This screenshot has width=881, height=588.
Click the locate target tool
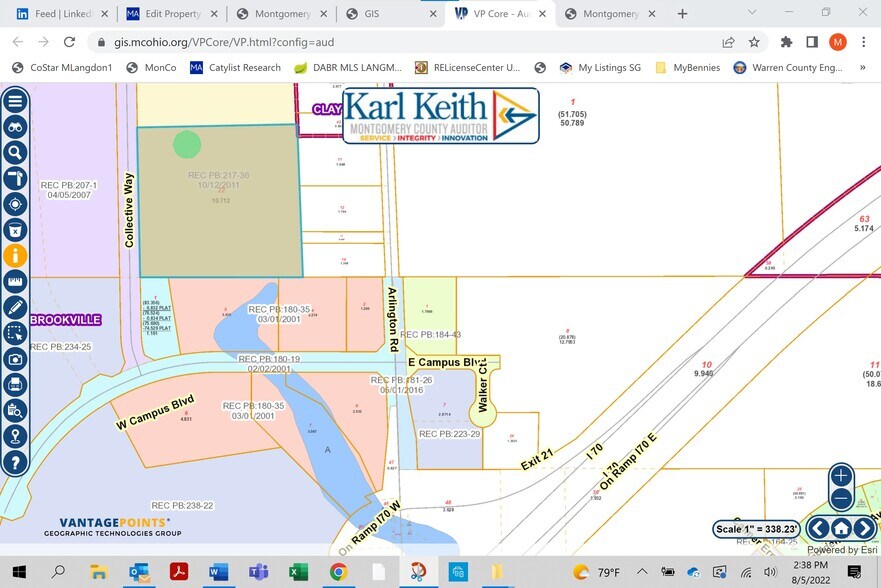(15, 204)
